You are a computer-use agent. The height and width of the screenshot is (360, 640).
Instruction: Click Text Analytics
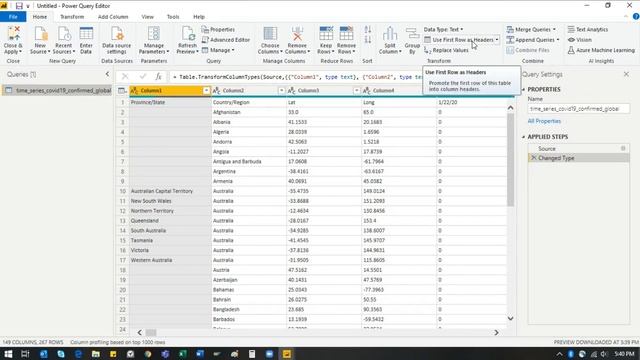[x=587, y=29]
